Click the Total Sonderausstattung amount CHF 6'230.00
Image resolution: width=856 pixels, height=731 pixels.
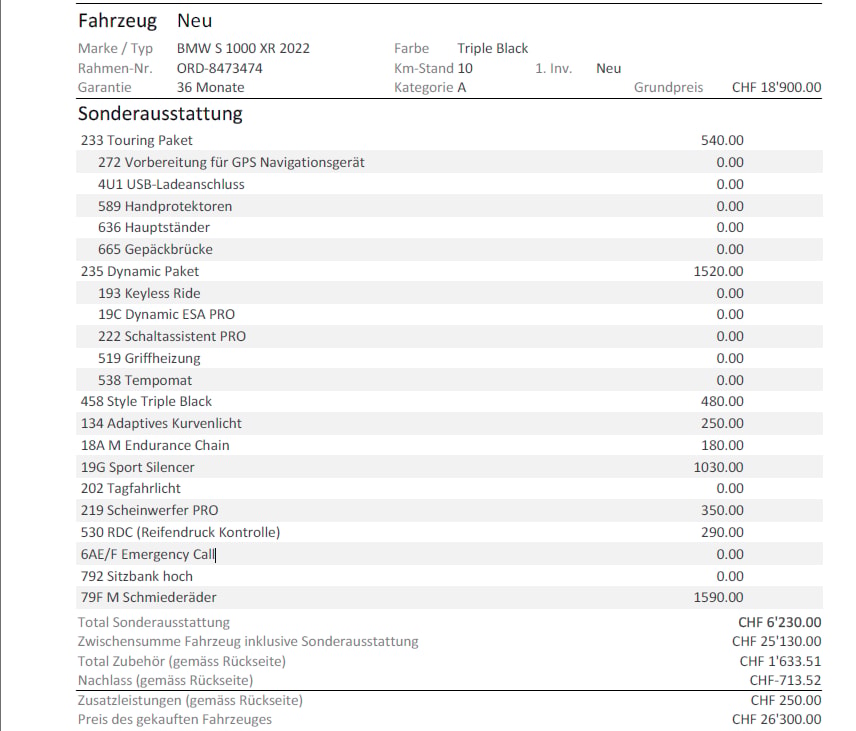(x=780, y=622)
